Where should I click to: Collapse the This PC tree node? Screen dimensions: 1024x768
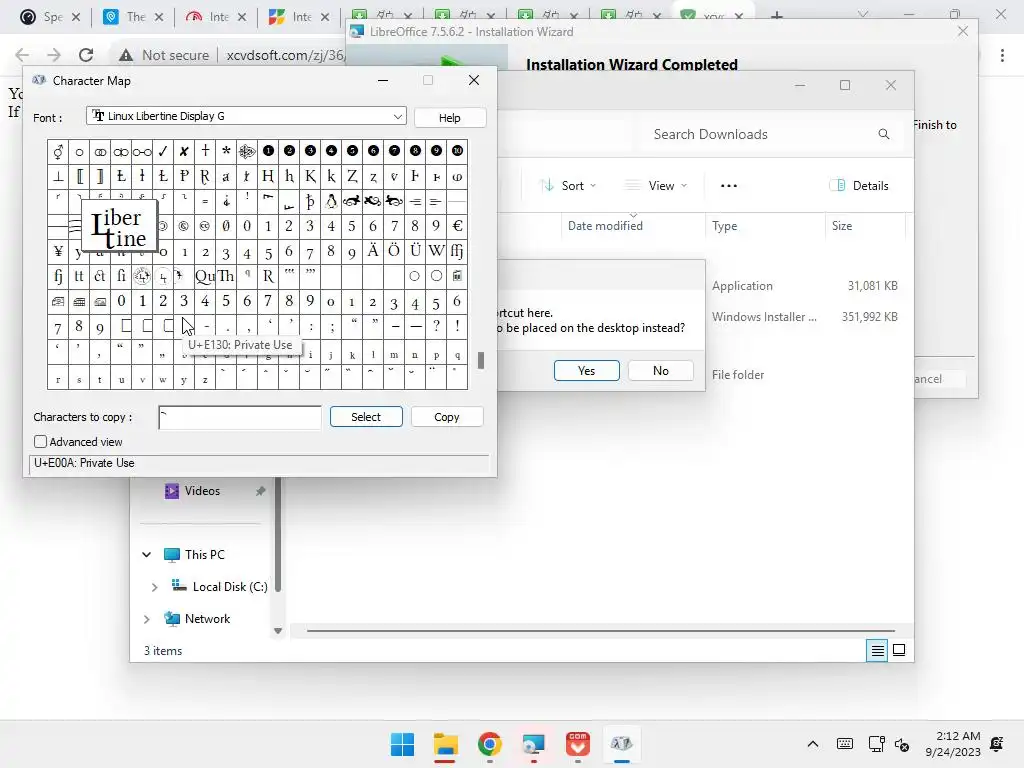click(x=147, y=554)
